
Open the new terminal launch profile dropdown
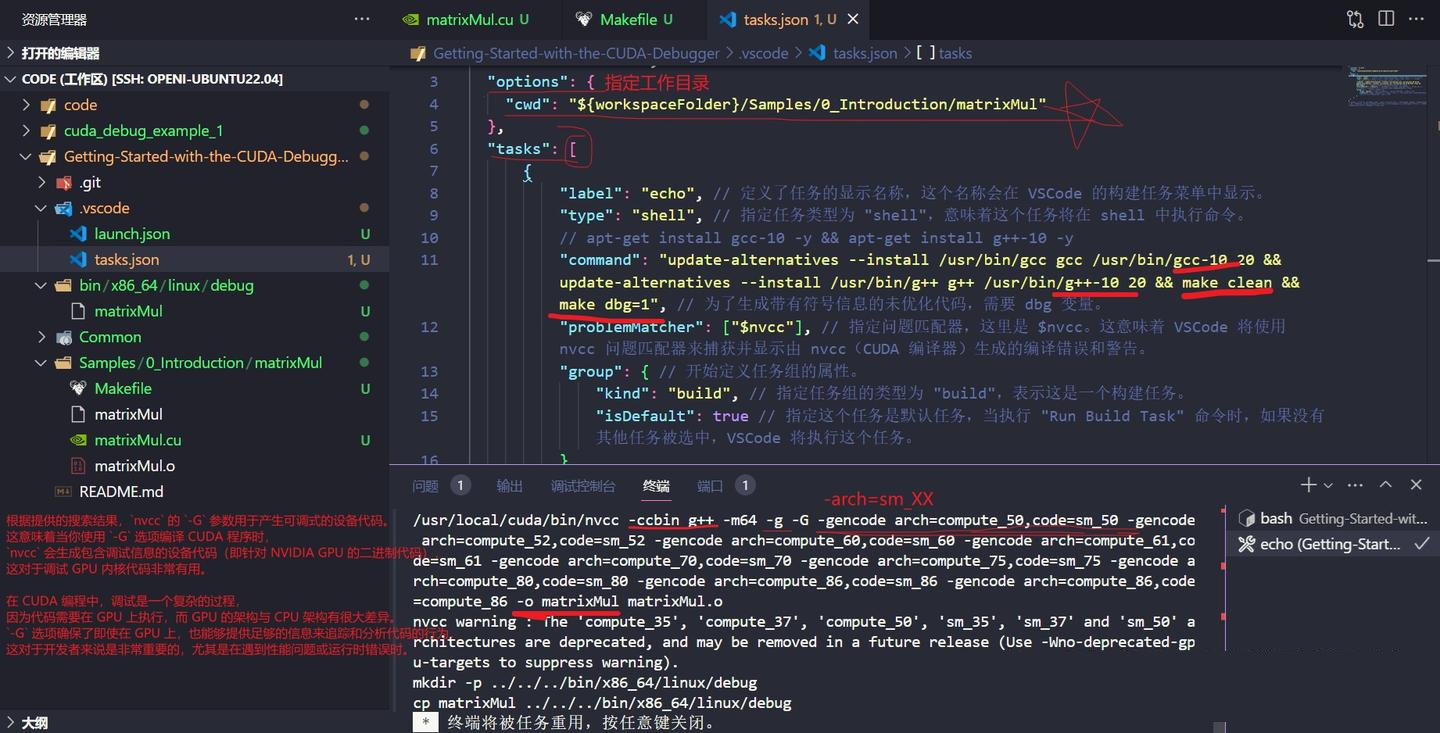tap(1329, 485)
